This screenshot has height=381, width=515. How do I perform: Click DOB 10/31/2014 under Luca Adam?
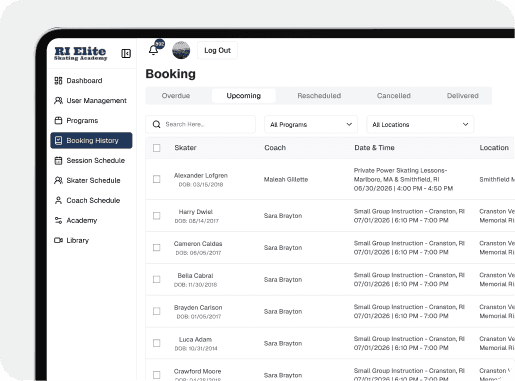point(196,348)
